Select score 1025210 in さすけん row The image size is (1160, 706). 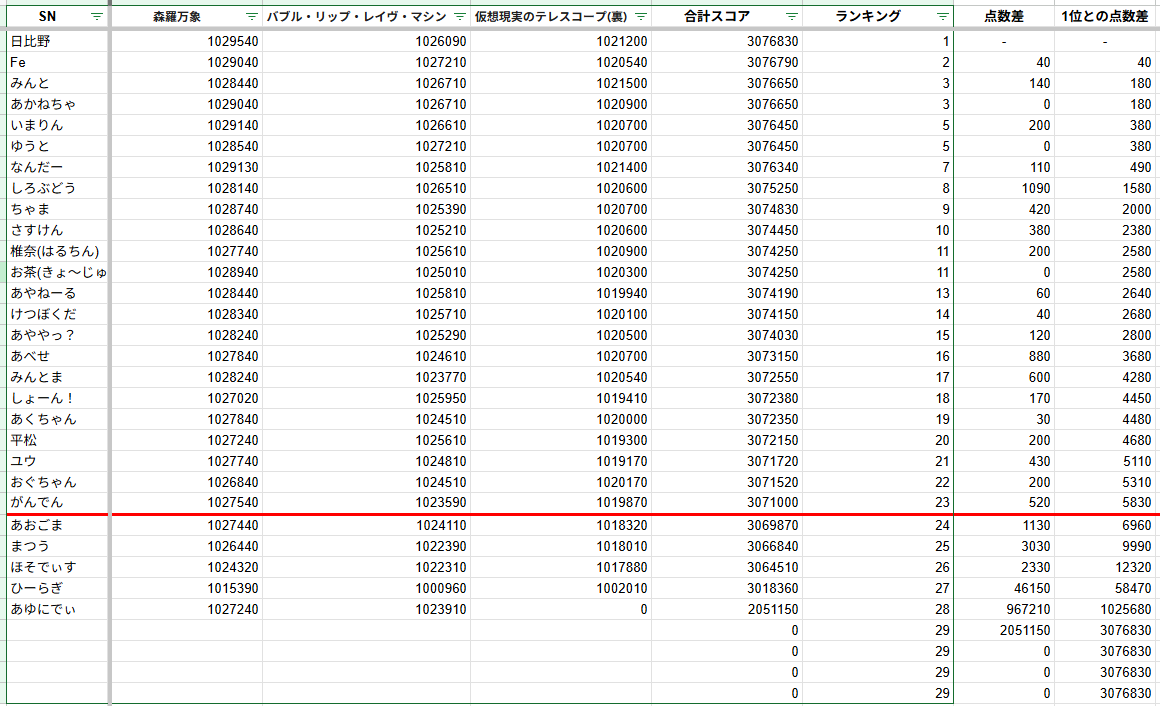(x=366, y=230)
